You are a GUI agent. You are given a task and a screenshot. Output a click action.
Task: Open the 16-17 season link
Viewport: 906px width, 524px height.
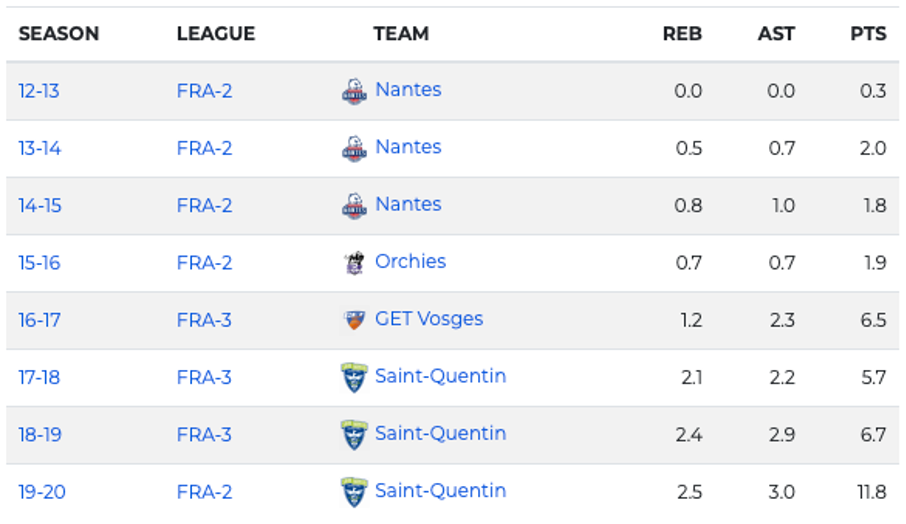39,320
